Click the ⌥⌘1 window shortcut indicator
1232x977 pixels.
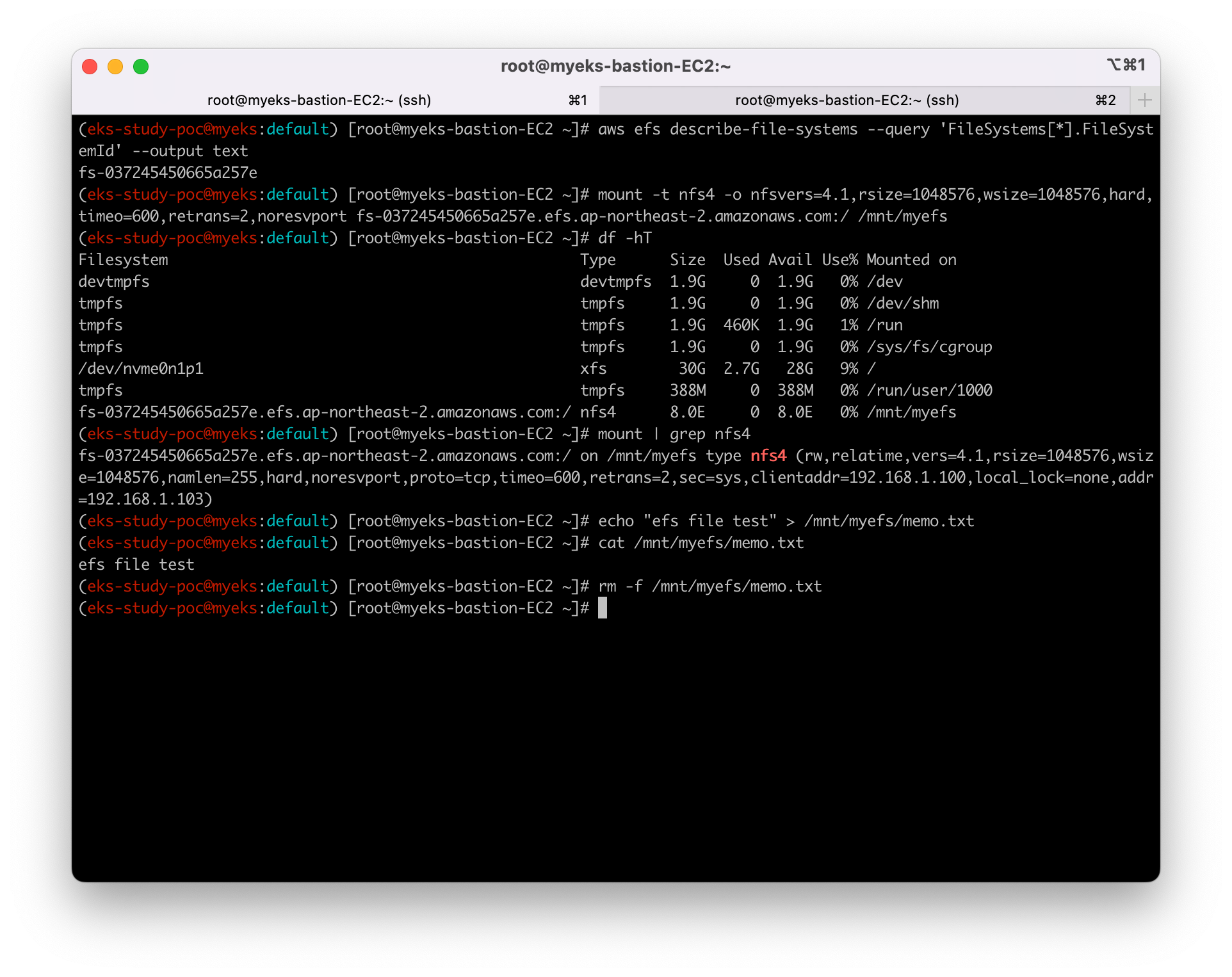[1126, 65]
